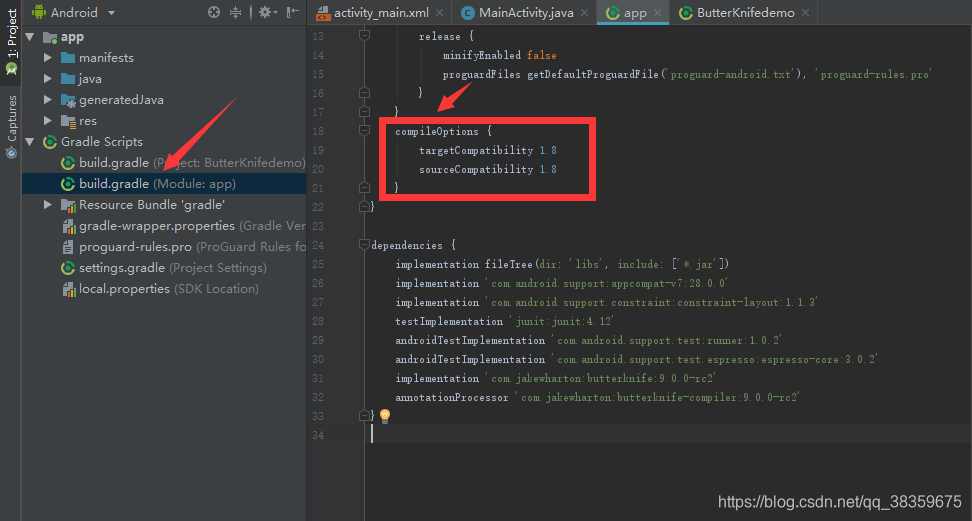Click the settings.gradle file icon
This screenshot has width=972, height=521.
68,268
